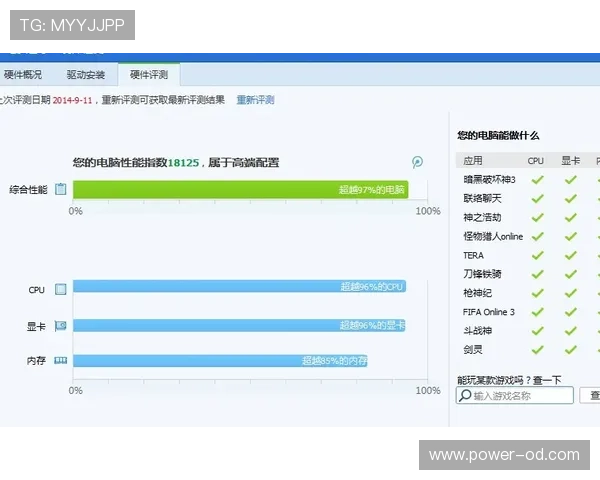Click the 综合性能 clipboard icon
This screenshot has height=480, width=600.
60,189
